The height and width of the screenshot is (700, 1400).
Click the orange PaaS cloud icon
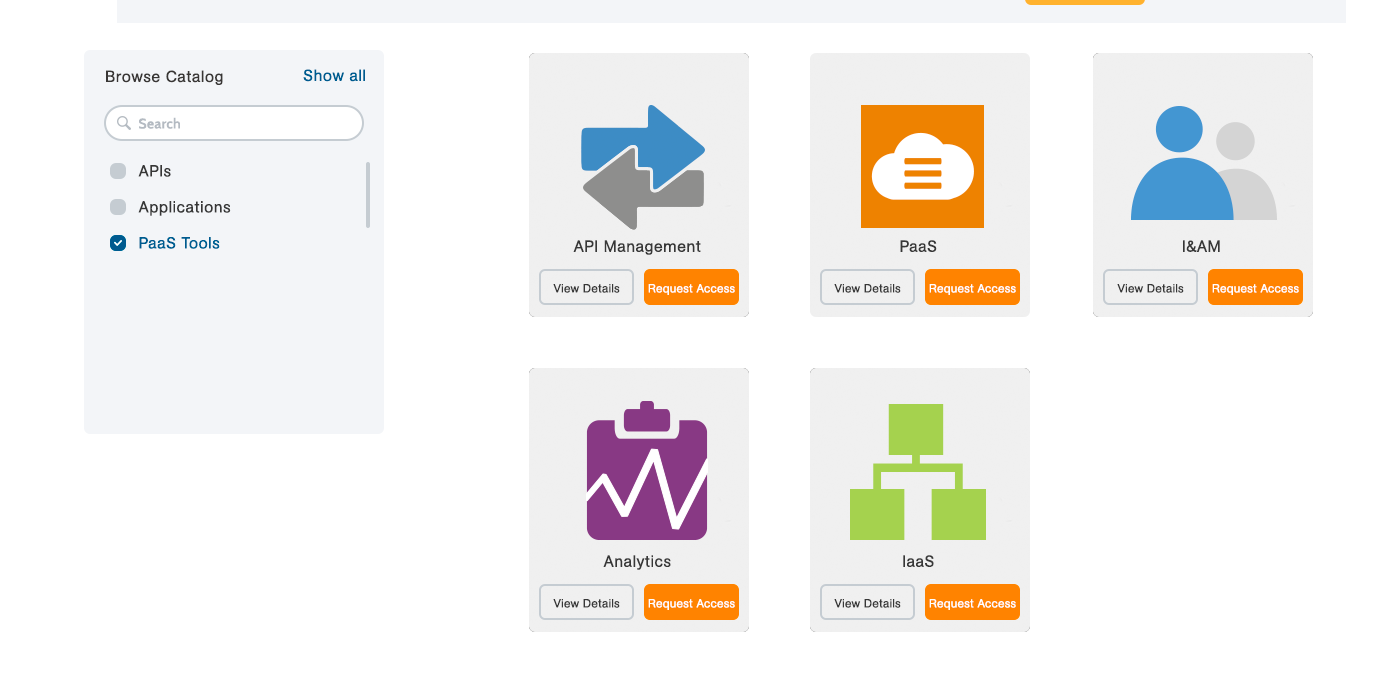(922, 166)
